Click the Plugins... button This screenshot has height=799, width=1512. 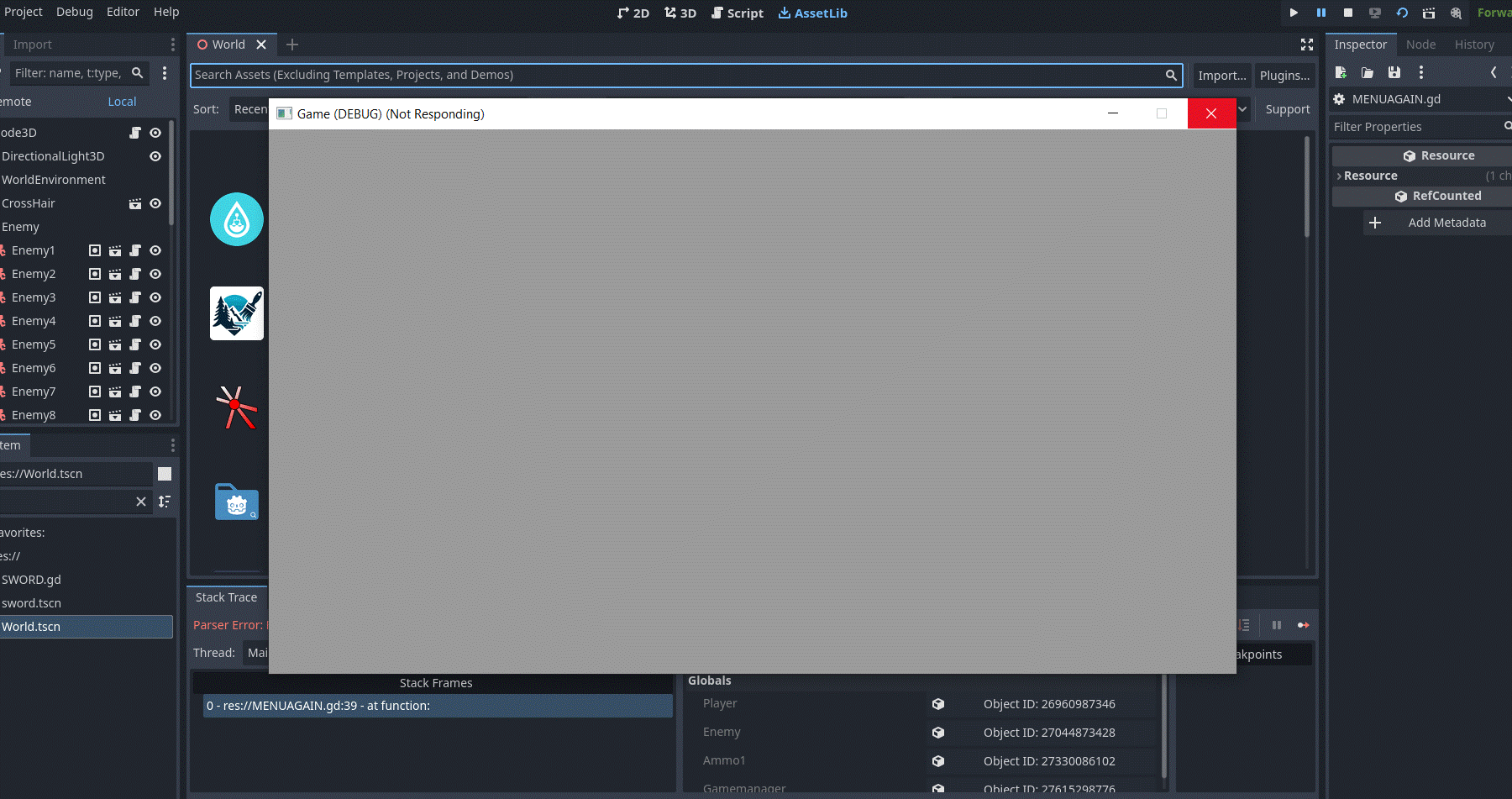click(1285, 76)
